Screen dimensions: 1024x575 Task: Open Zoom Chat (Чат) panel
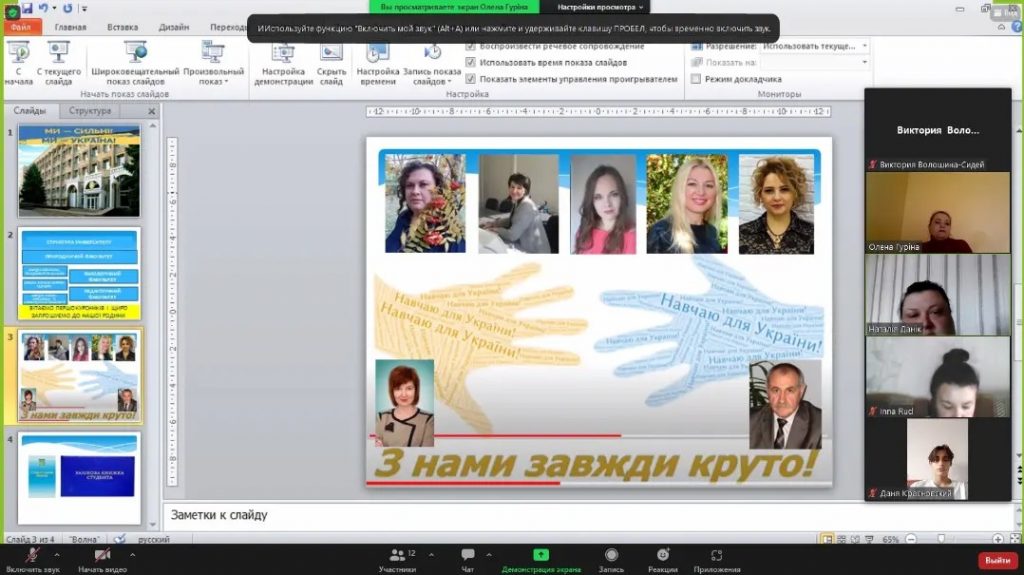coord(468,556)
